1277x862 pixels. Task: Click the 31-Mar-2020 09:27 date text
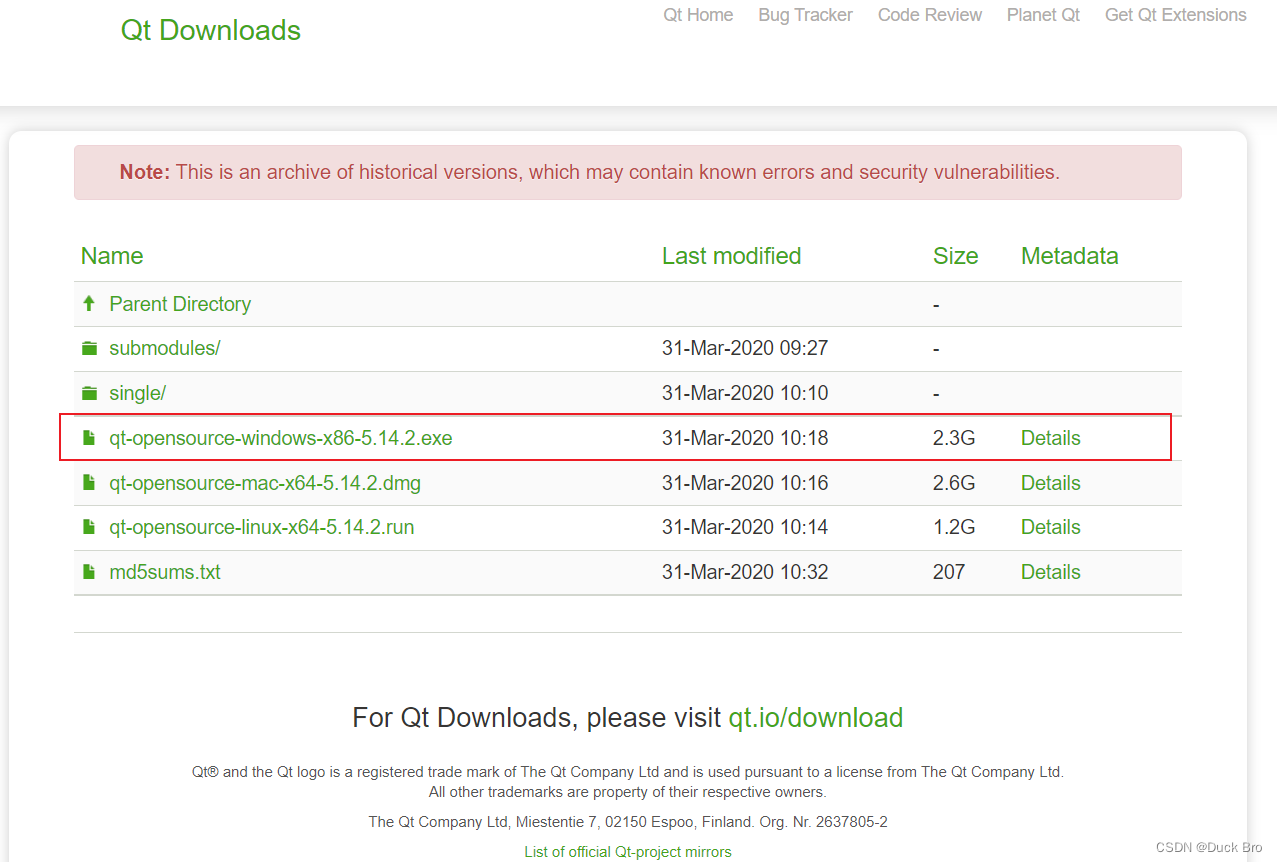click(x=745, y=348)
